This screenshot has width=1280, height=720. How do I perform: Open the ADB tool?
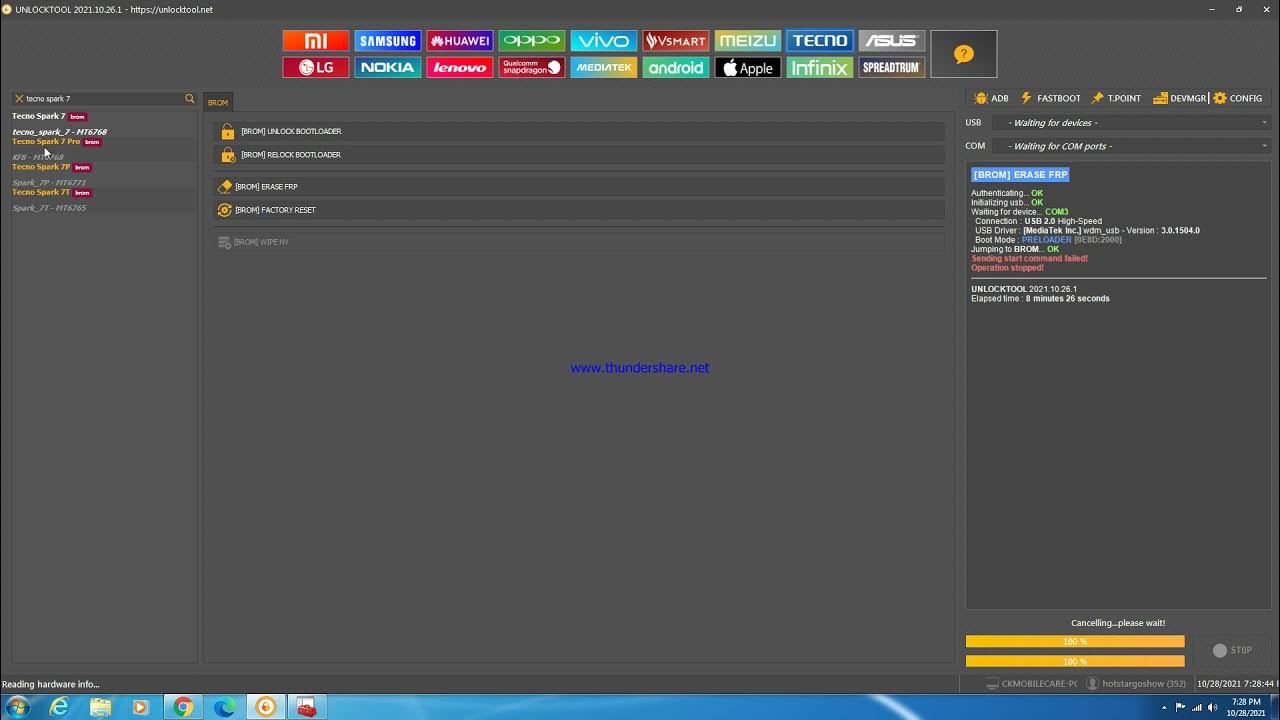tap(991, 98)
